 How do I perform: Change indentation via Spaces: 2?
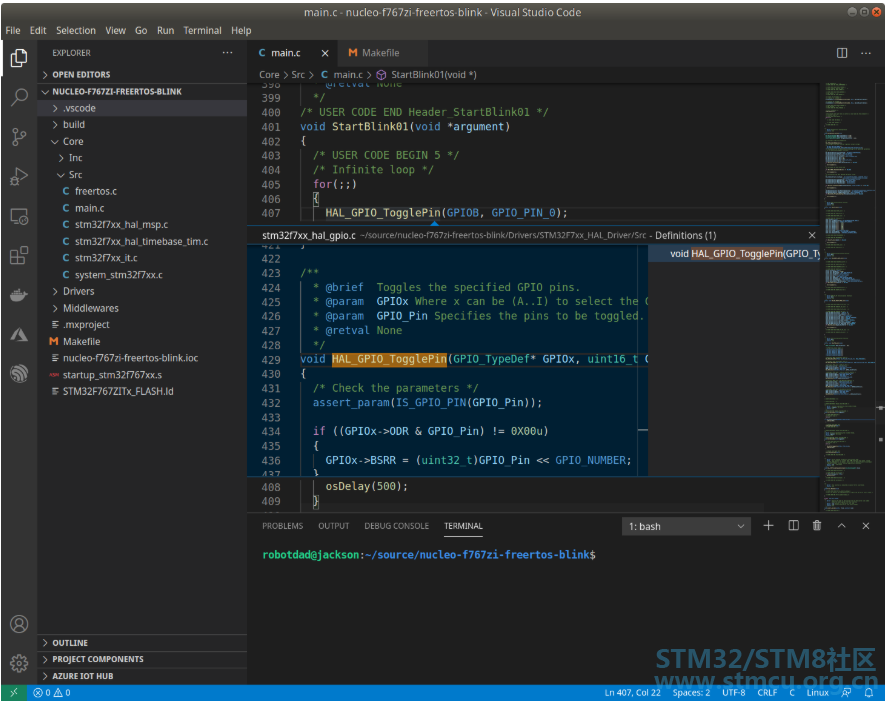[x=691, y=693]
